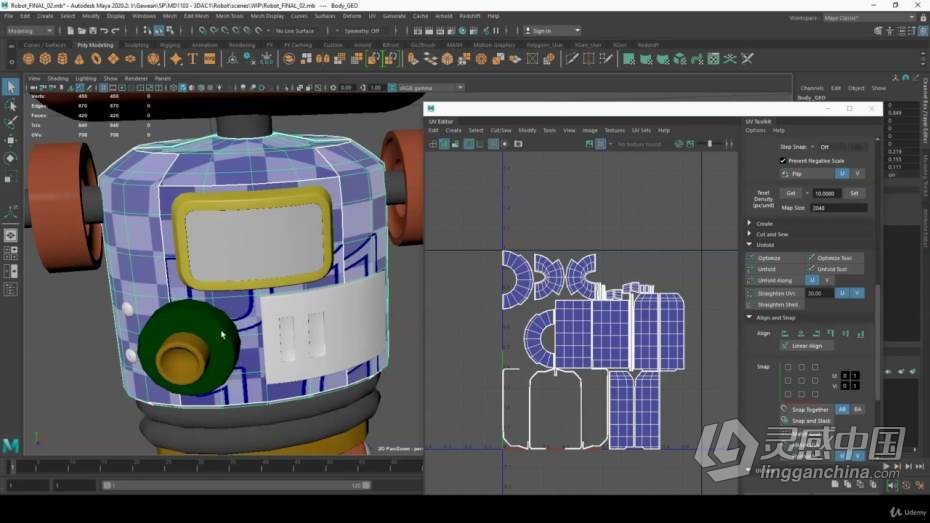Select the Paint selection tool in left toolbox

click(11, 122)
